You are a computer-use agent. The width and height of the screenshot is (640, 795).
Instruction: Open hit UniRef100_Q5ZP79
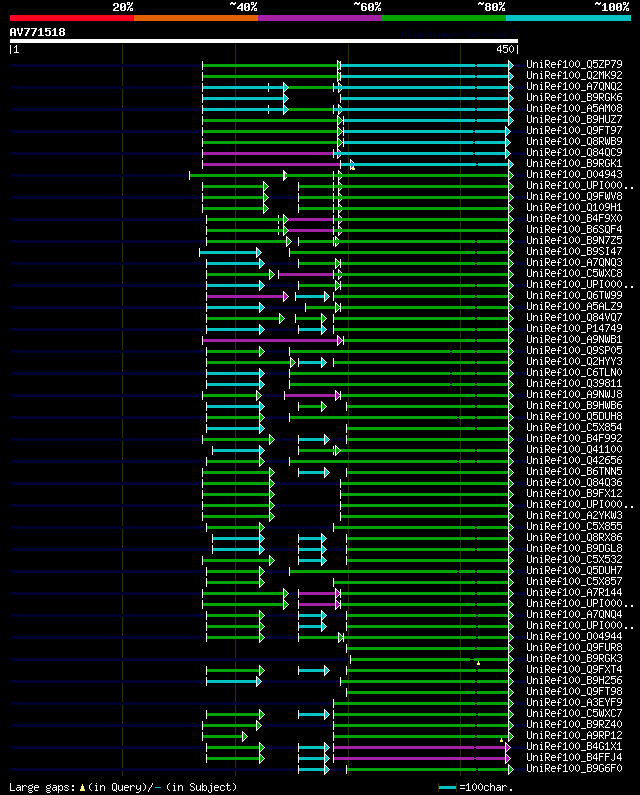(574, 64)
